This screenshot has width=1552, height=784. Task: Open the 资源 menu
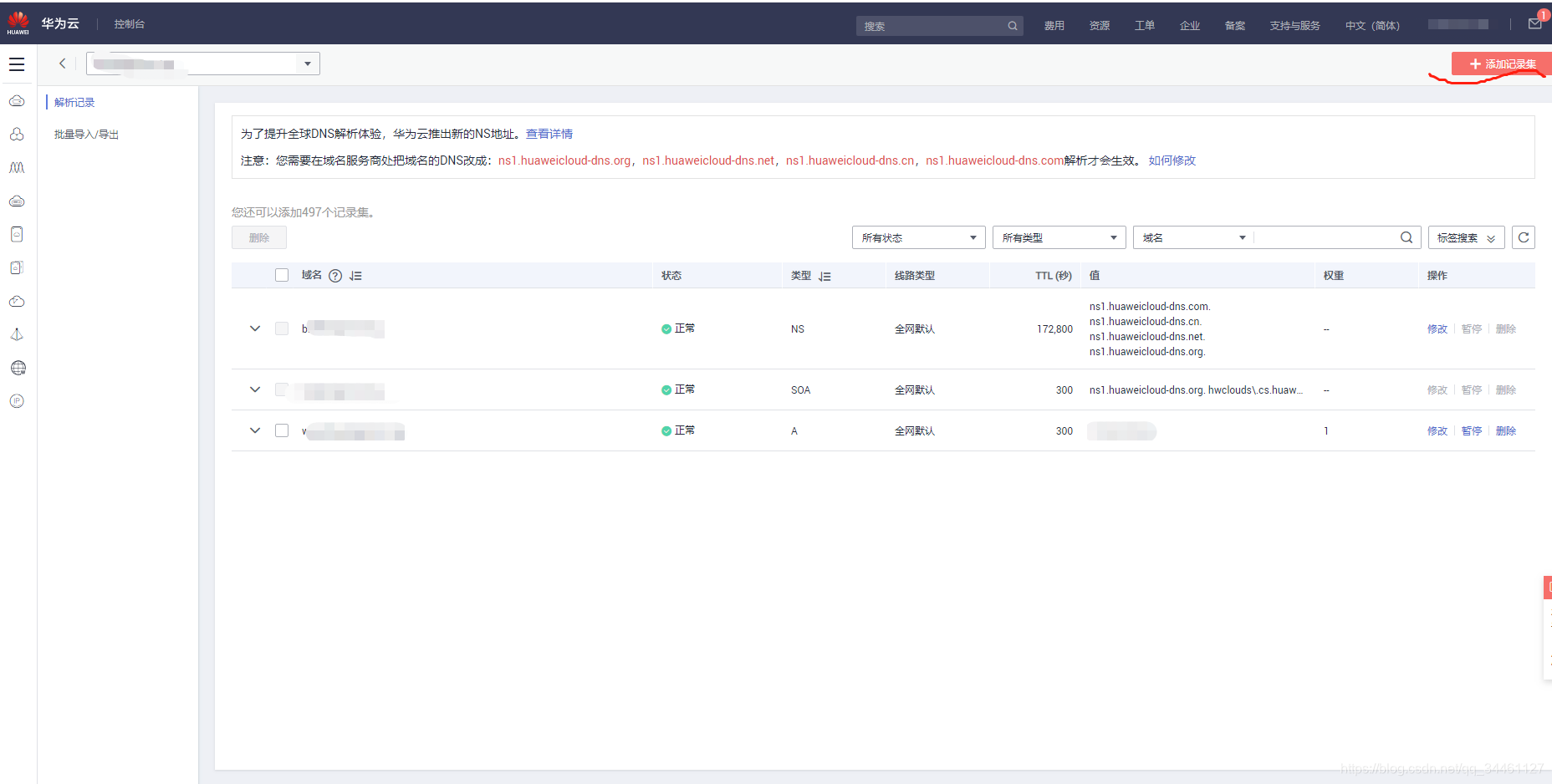[1100, 26]
